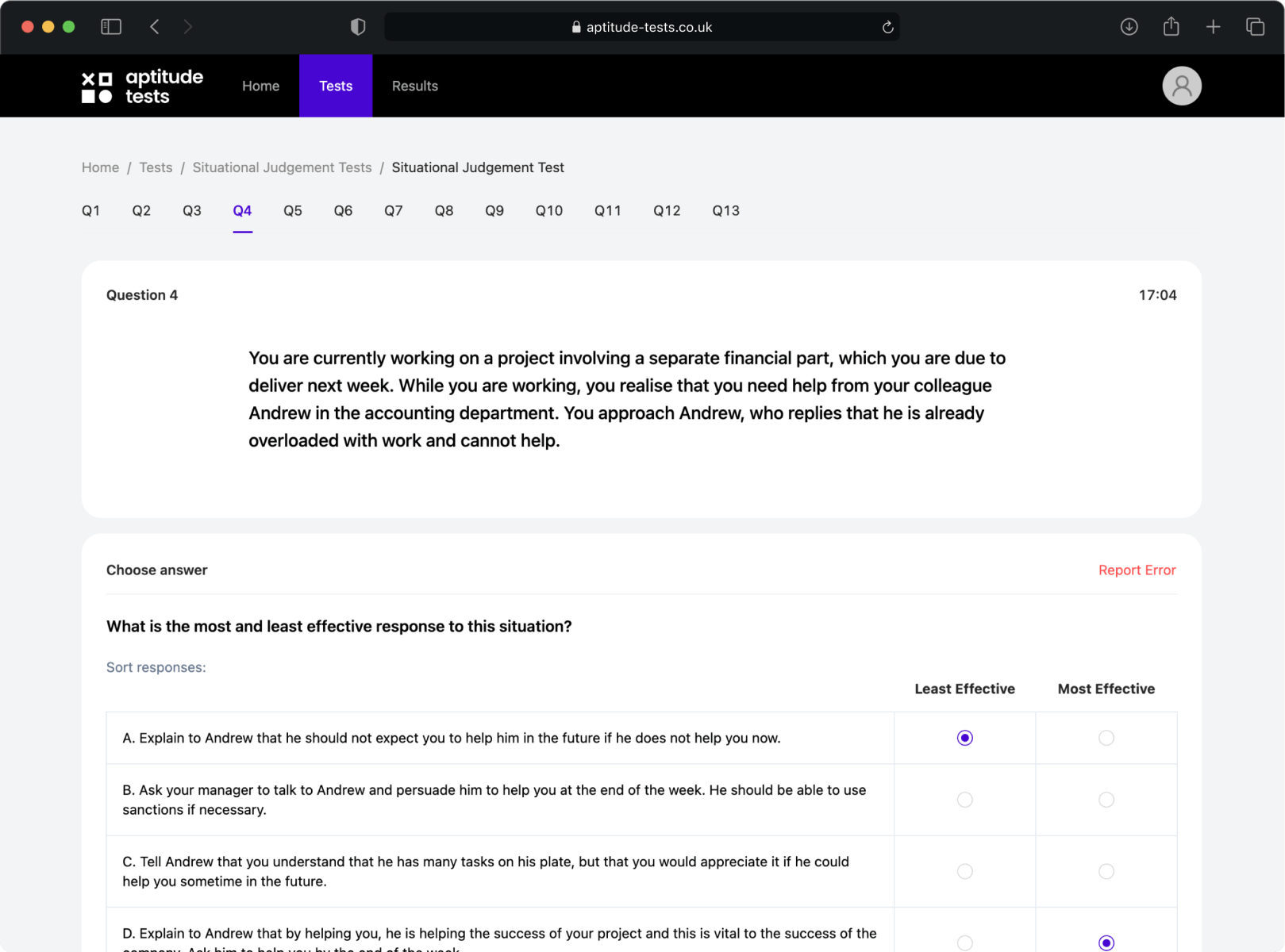Click the Report Error link
Viewport: 1285px width, 952px height.
point(1136,570)
